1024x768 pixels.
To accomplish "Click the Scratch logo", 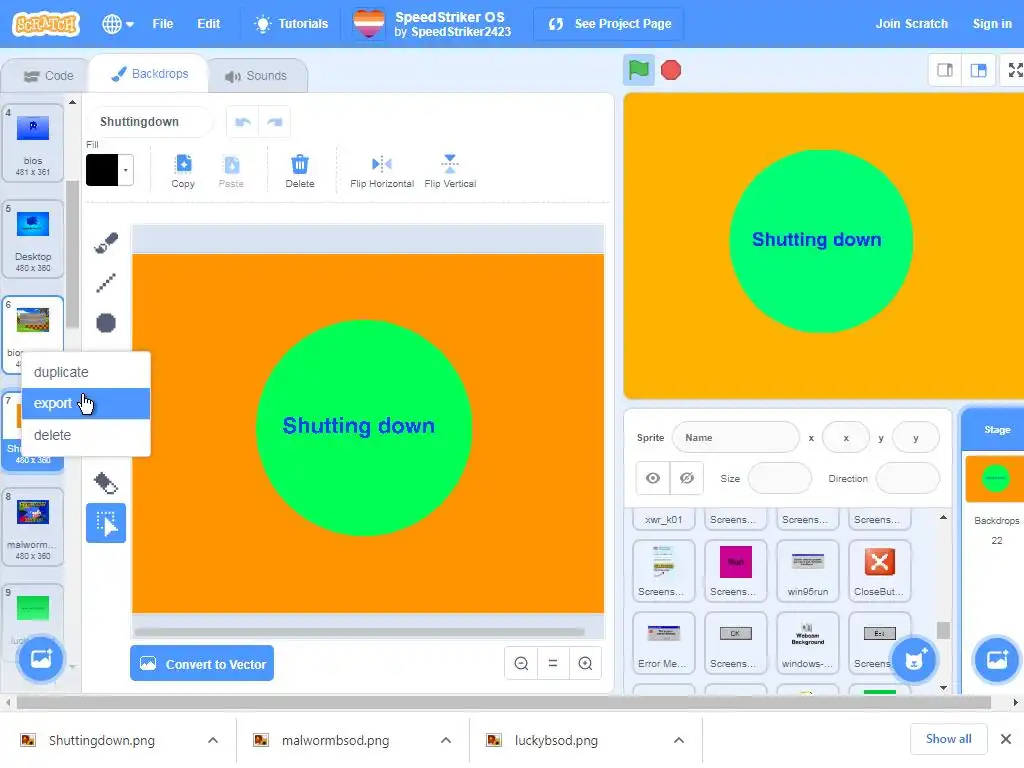I will pos(46,24).
